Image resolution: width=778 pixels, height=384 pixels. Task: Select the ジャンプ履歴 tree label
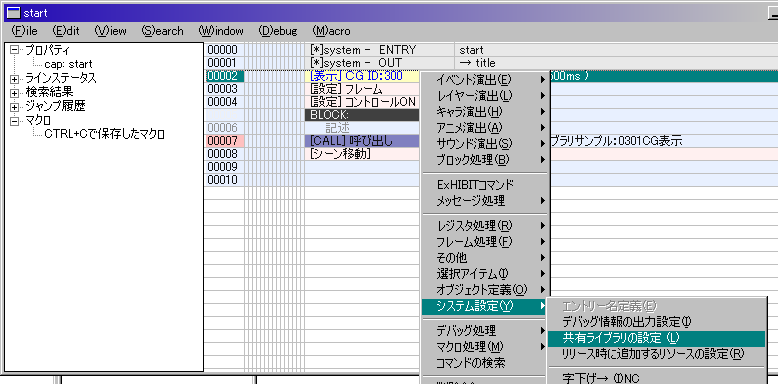(55, 106)
